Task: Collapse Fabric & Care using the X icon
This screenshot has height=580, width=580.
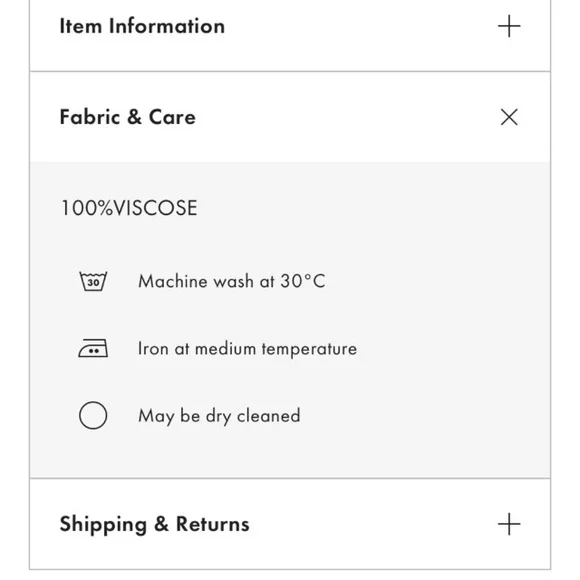Action: tap(509, 117)
